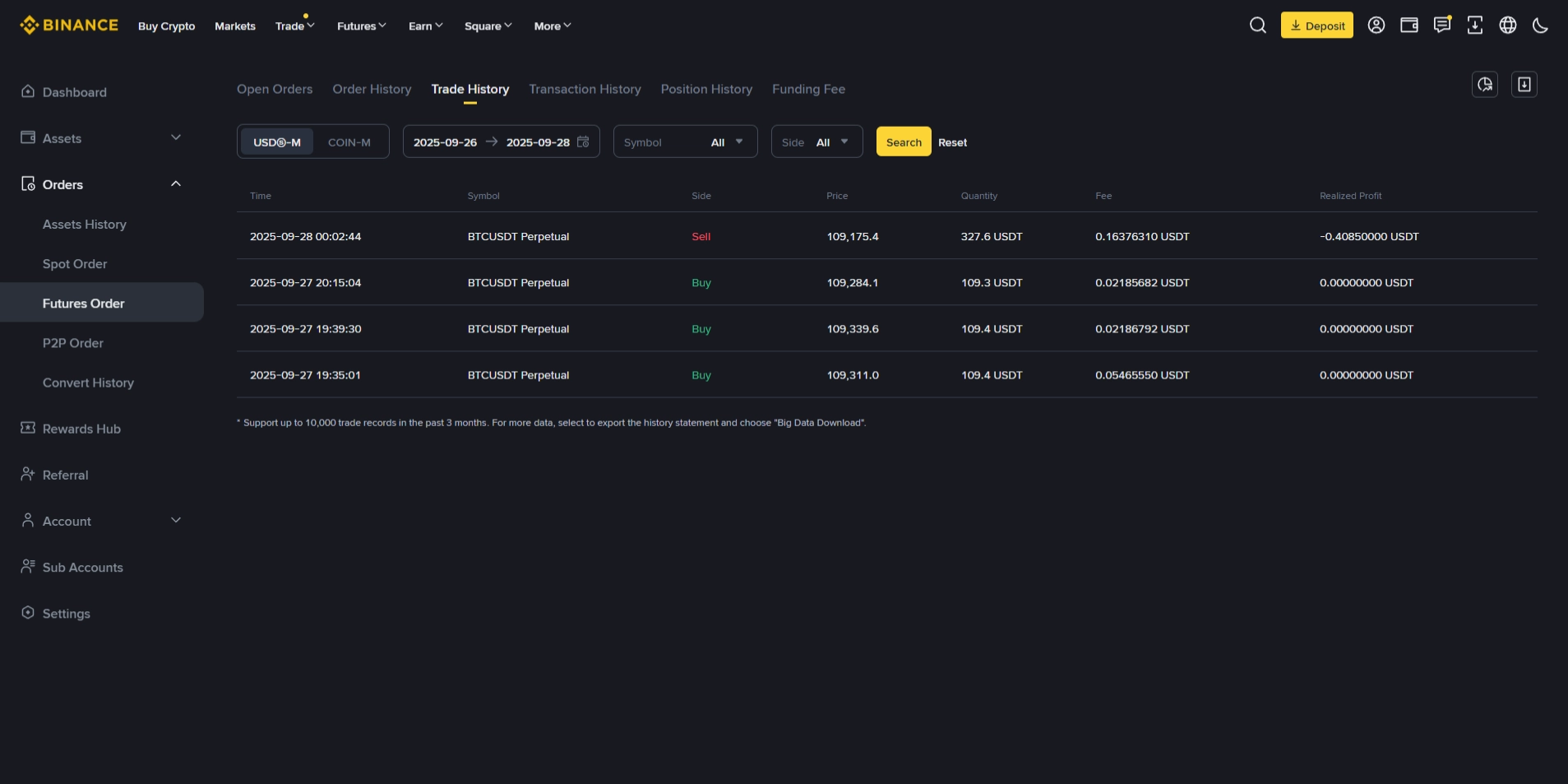Click price 109,284.1 cell

pos(853,282)
